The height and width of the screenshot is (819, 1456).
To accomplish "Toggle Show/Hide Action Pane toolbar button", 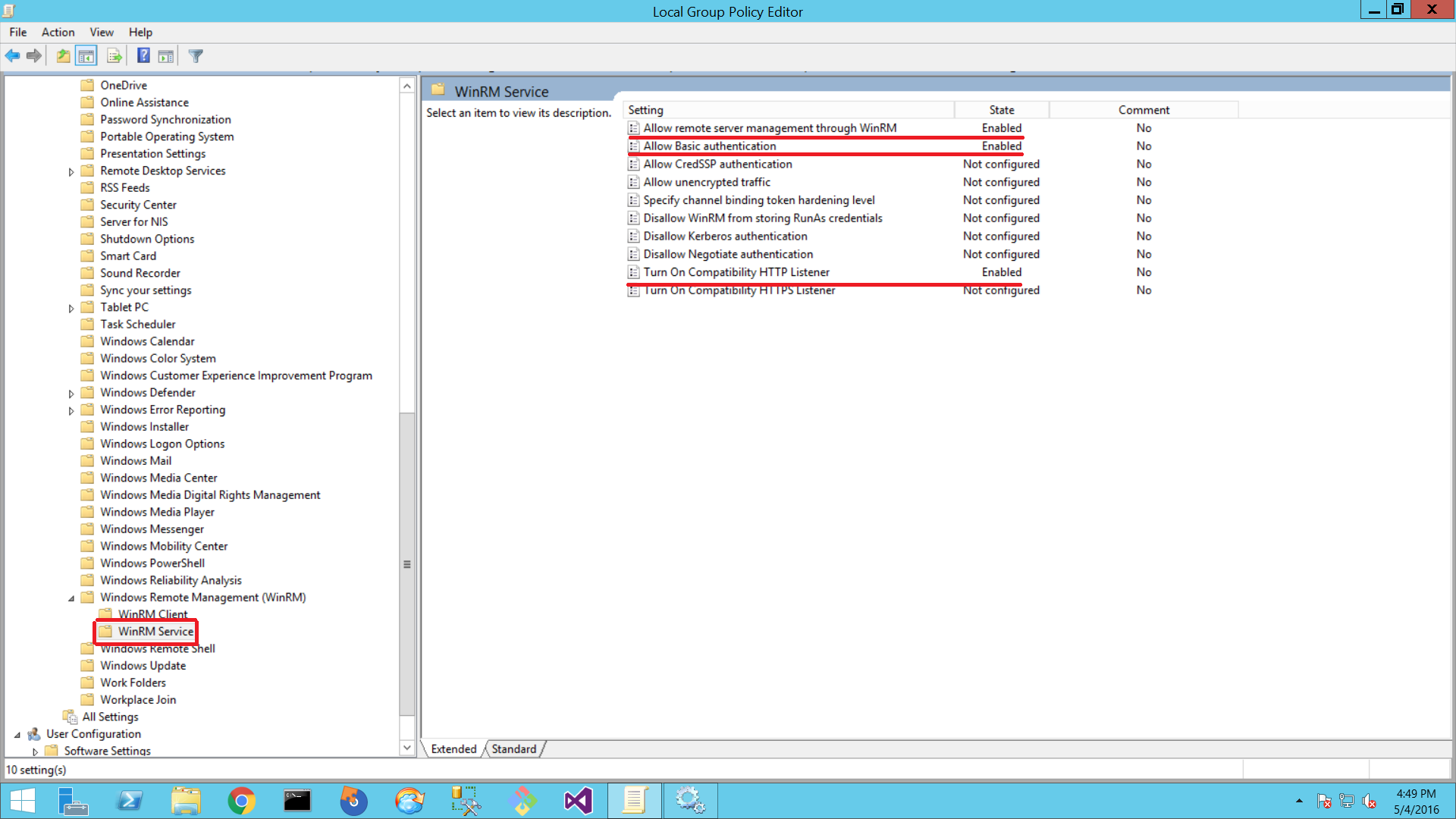I will point(166,55).
